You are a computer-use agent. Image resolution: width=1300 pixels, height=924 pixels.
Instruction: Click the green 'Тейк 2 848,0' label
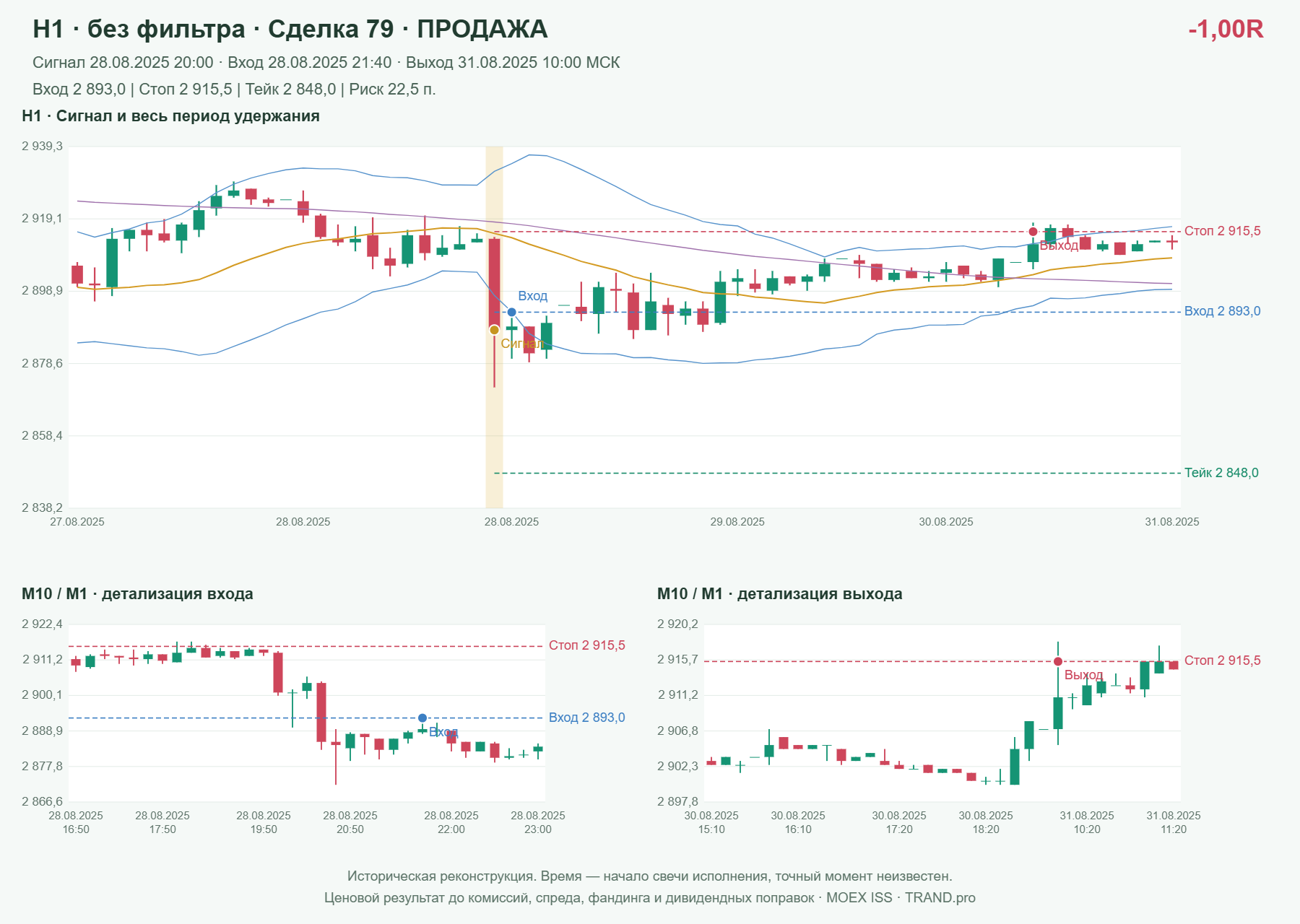click(x=1221, y=473)
